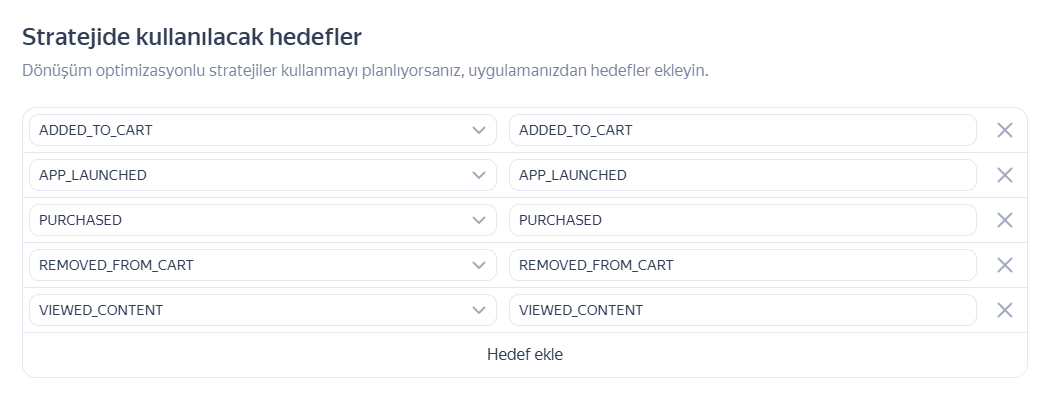Focus the APP_LAUNCHED name input field
This screenshot has width=1042, height=403.
pos(742,175)
